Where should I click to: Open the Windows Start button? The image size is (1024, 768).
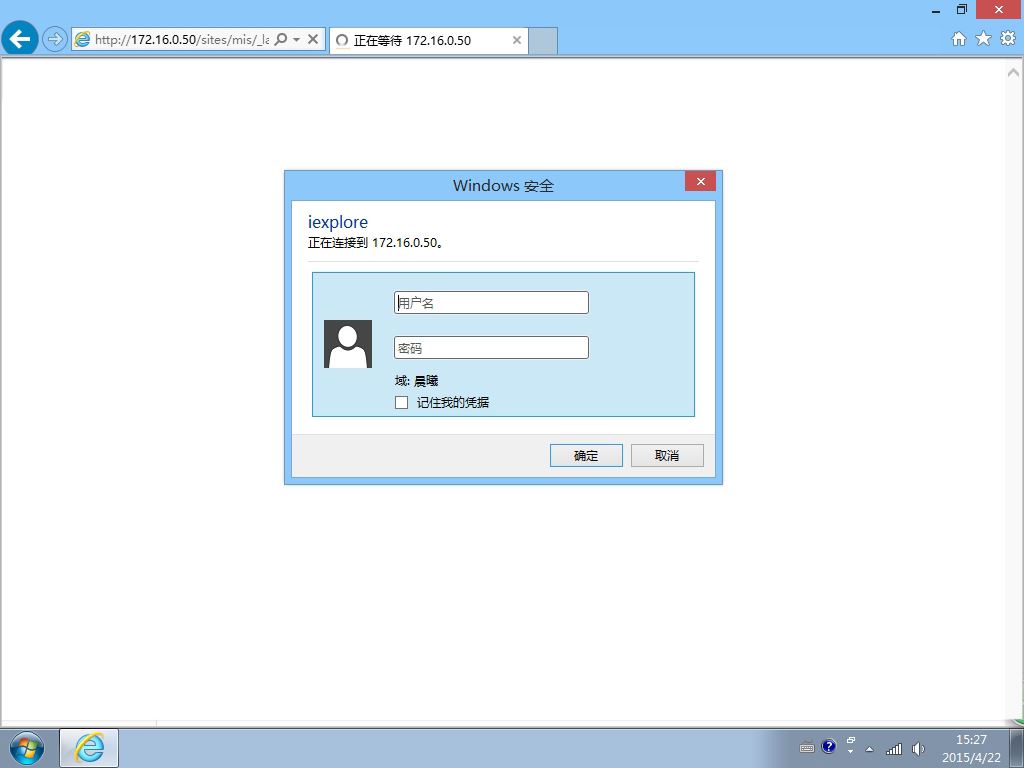tap(27, 748)
